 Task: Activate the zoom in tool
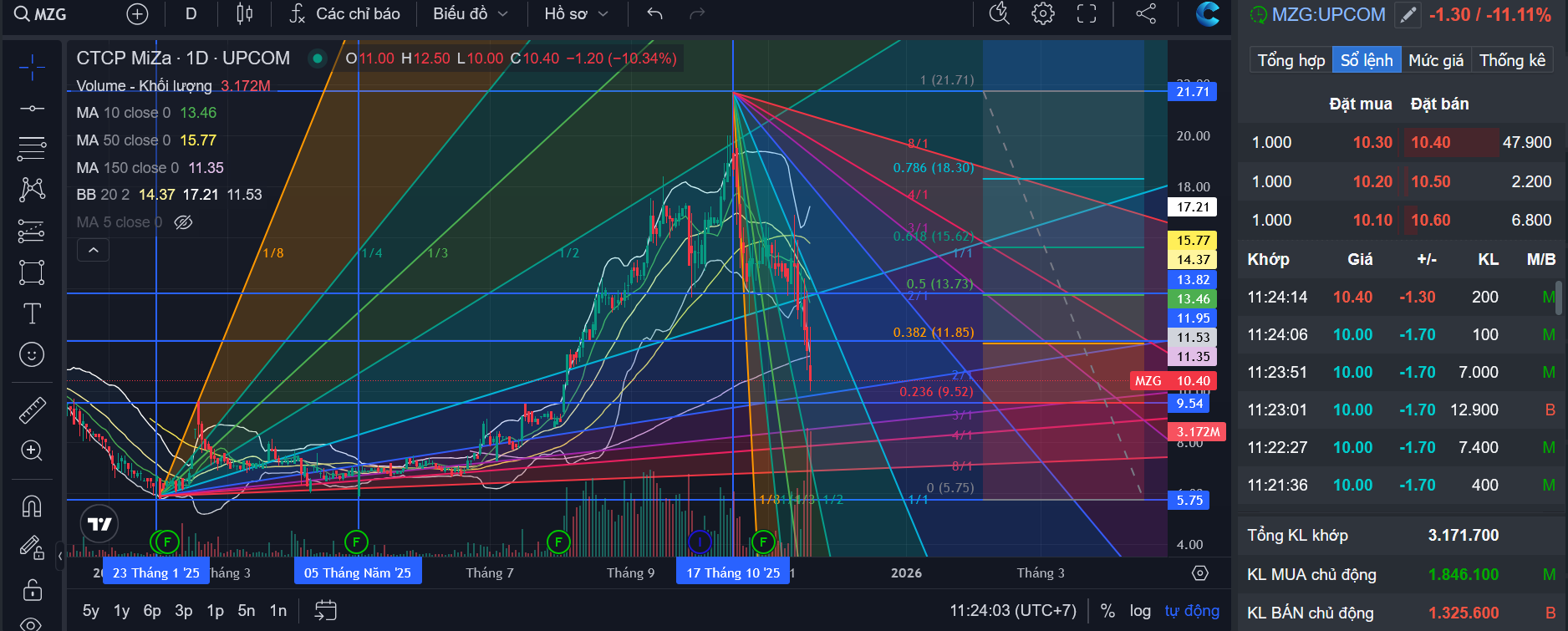[x=32, y=451]
